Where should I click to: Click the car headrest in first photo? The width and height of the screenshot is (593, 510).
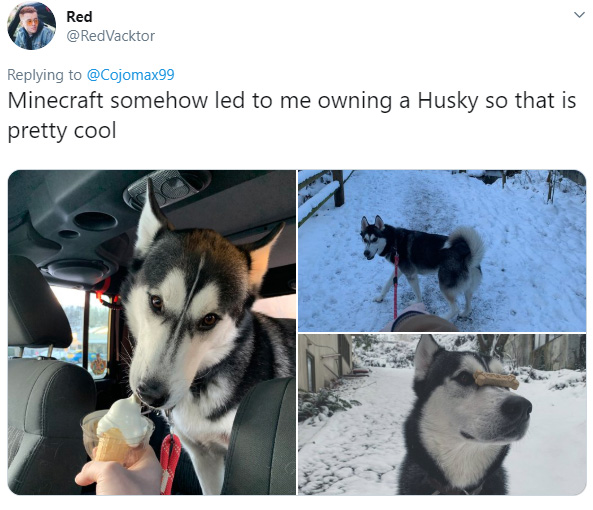coord(38,302)
